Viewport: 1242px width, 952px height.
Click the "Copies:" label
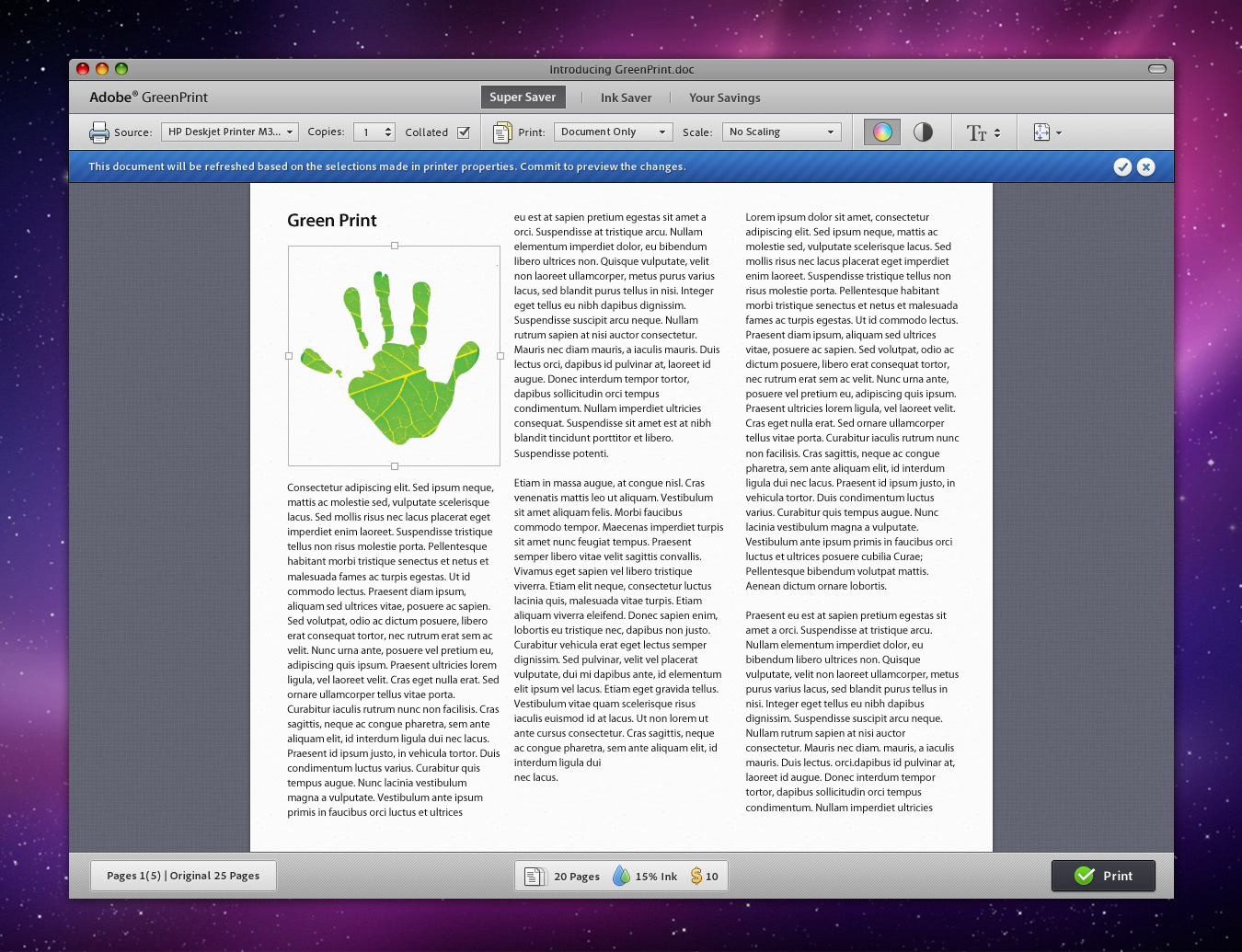pos(326,132)
